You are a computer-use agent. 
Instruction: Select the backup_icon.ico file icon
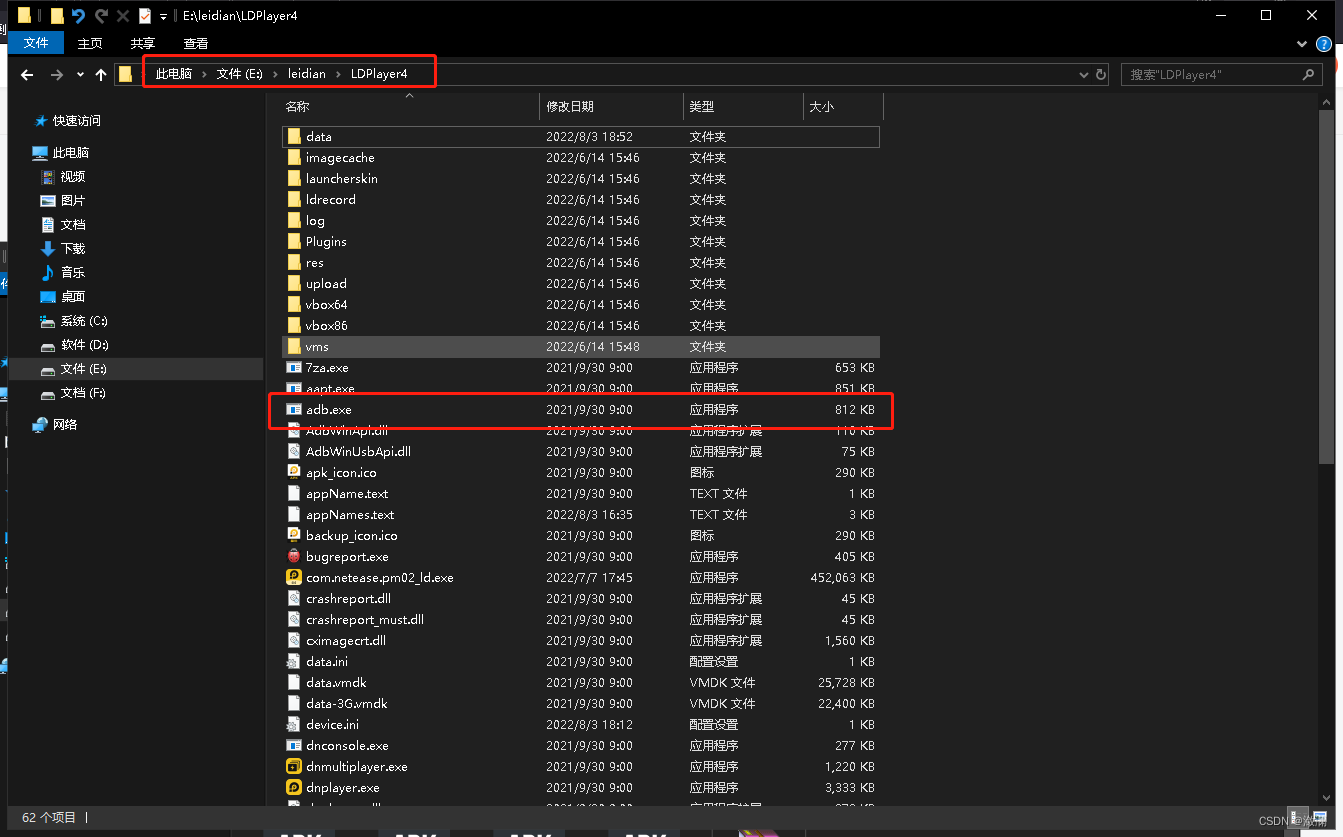click(x=294, y=535)
